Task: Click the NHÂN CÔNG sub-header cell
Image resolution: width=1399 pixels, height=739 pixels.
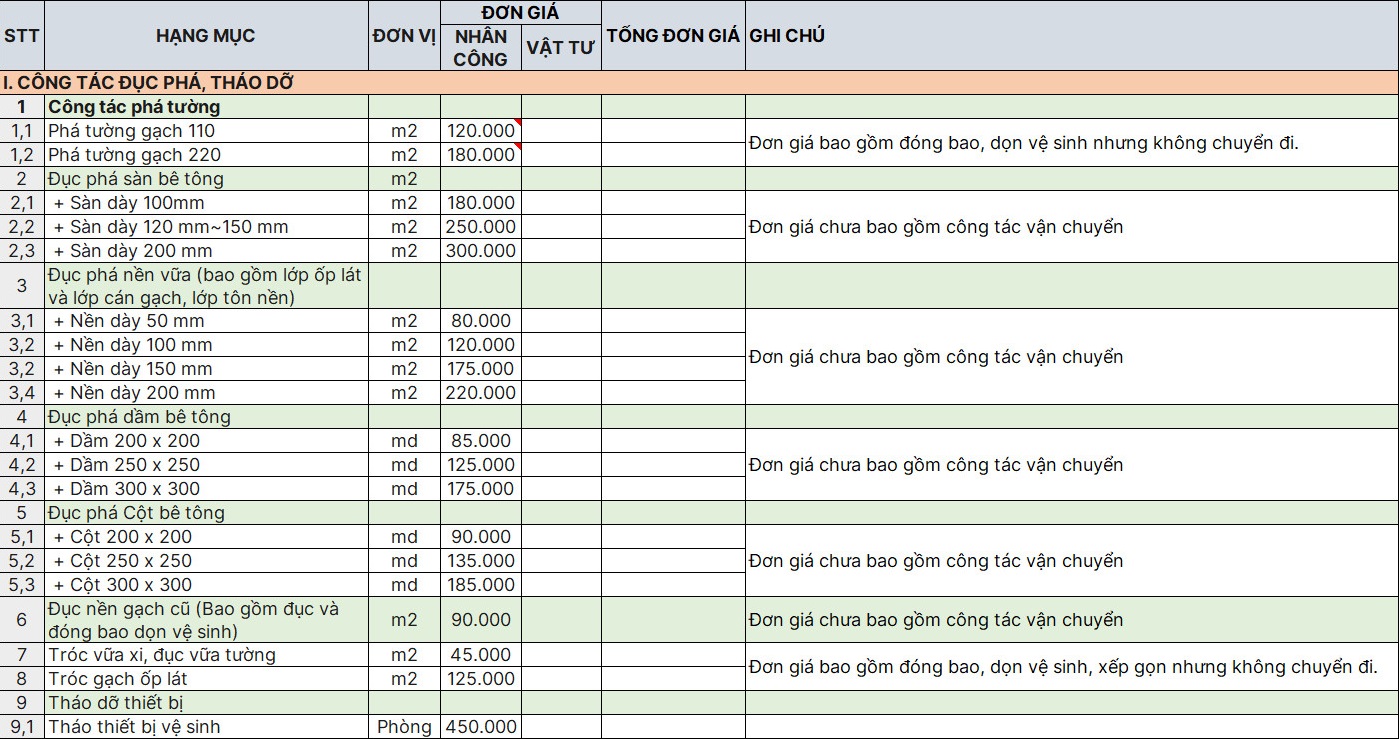Action: 480,48
